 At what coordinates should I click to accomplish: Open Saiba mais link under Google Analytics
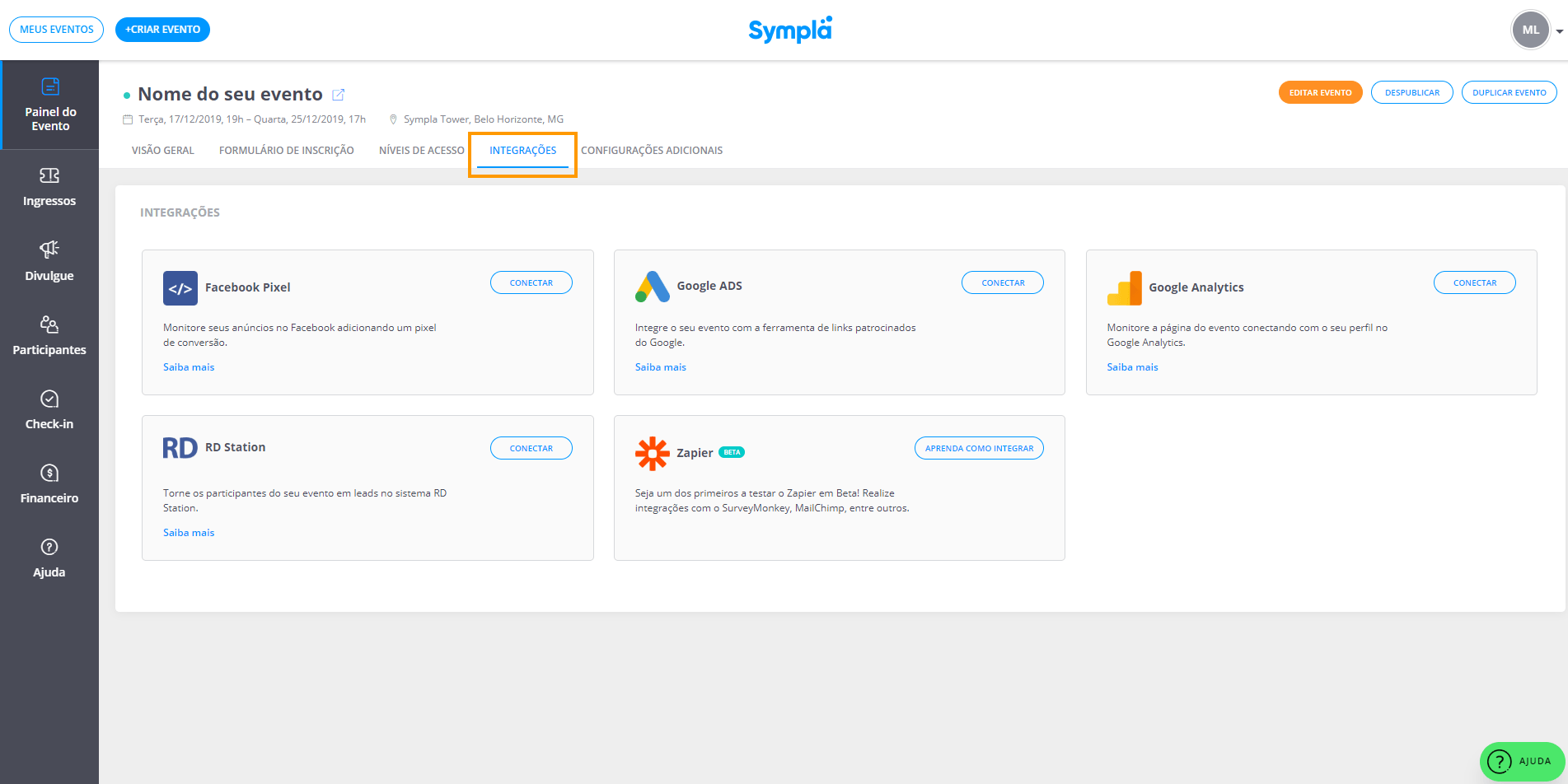pyautogui.click(x=1132, y=367)
